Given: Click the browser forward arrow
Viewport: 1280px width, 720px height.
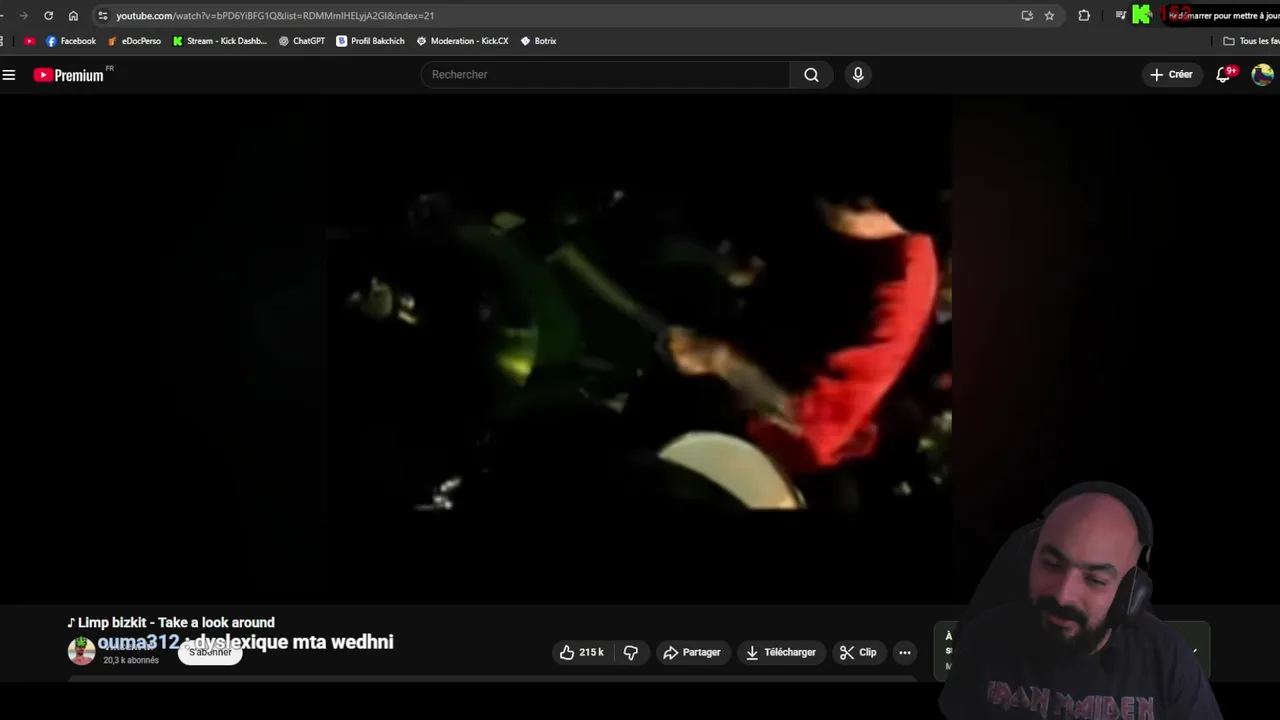Looking at the screenshot, I should 23,15.
